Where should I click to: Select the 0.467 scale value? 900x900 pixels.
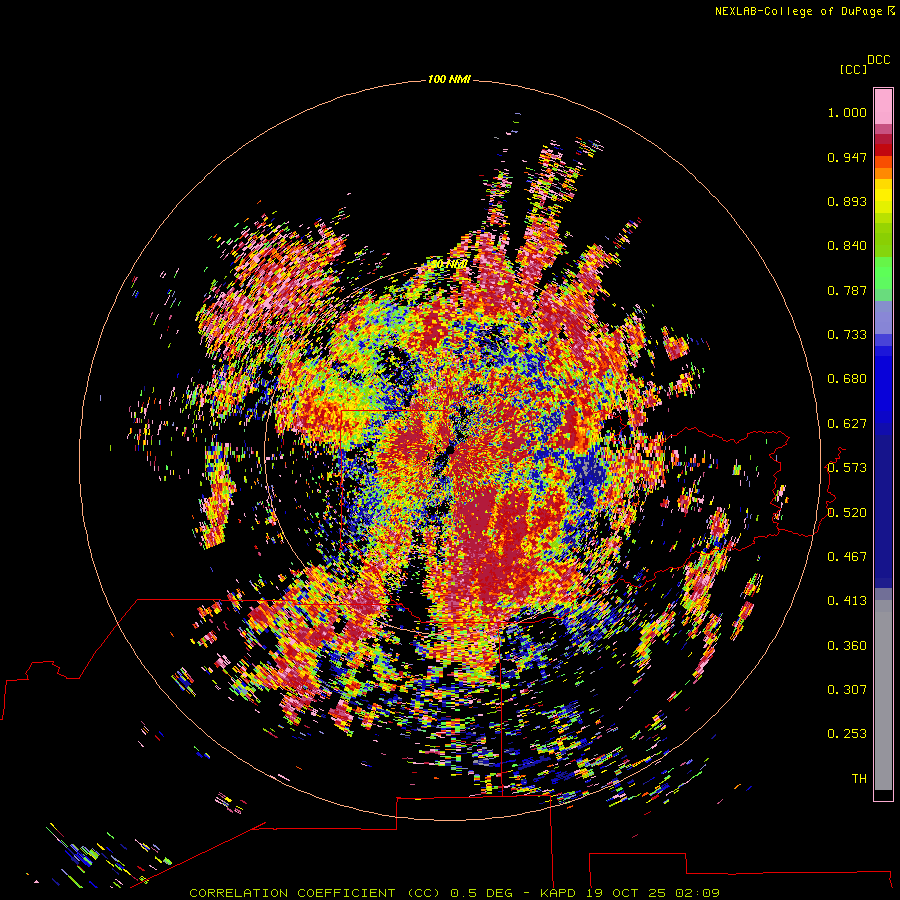(847, 557)
